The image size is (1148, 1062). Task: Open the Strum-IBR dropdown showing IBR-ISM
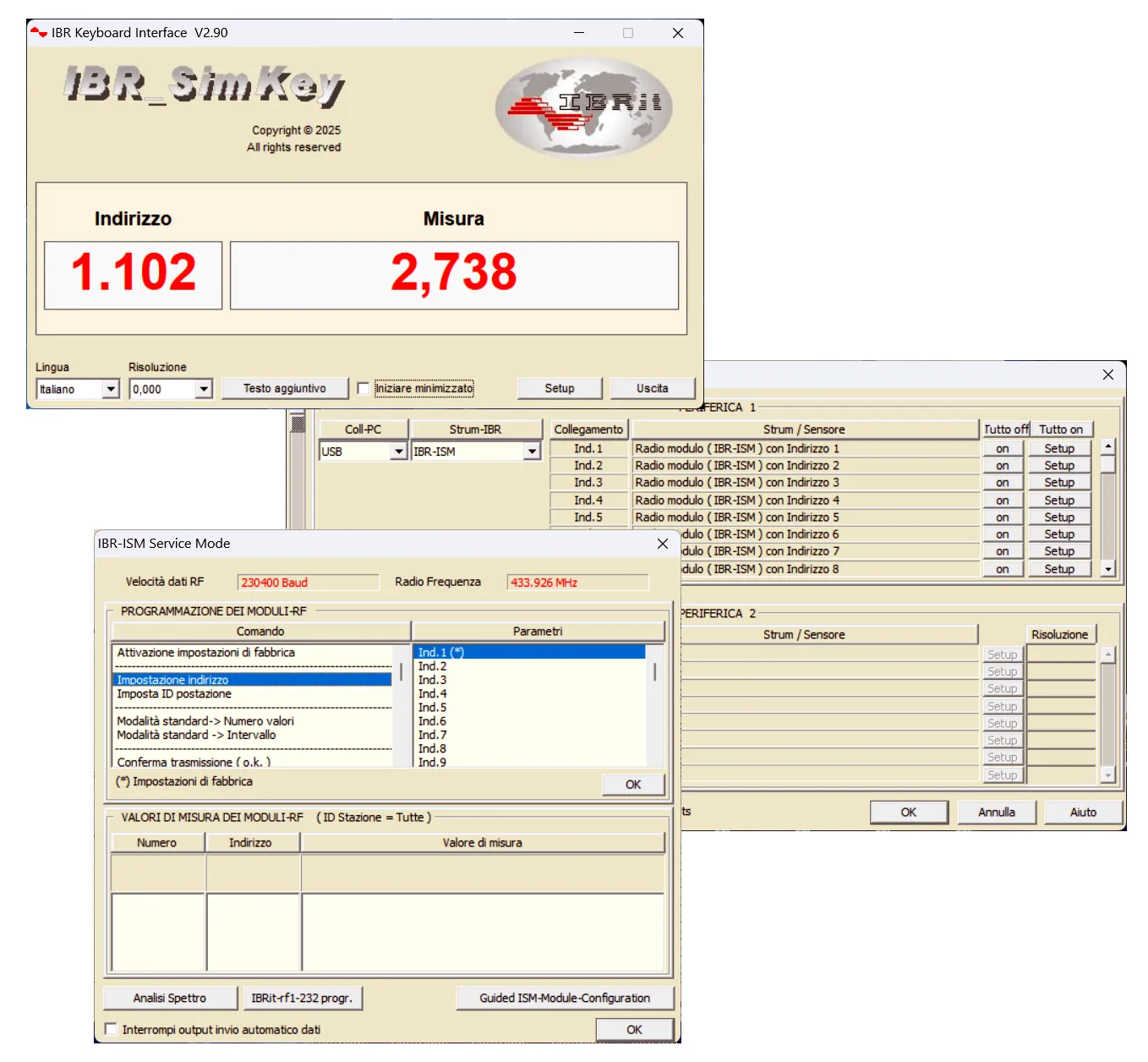click(532, 452)
